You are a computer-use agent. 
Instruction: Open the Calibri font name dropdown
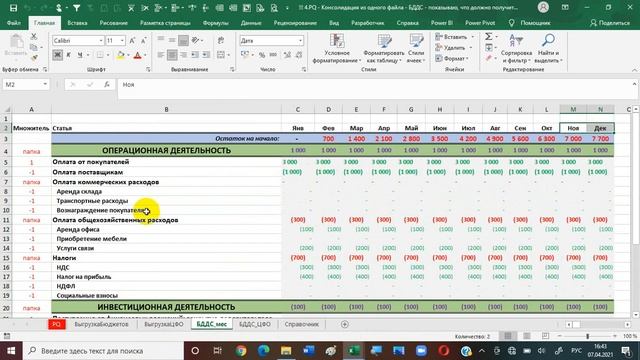pyautogui.click(x=101, y=40)
